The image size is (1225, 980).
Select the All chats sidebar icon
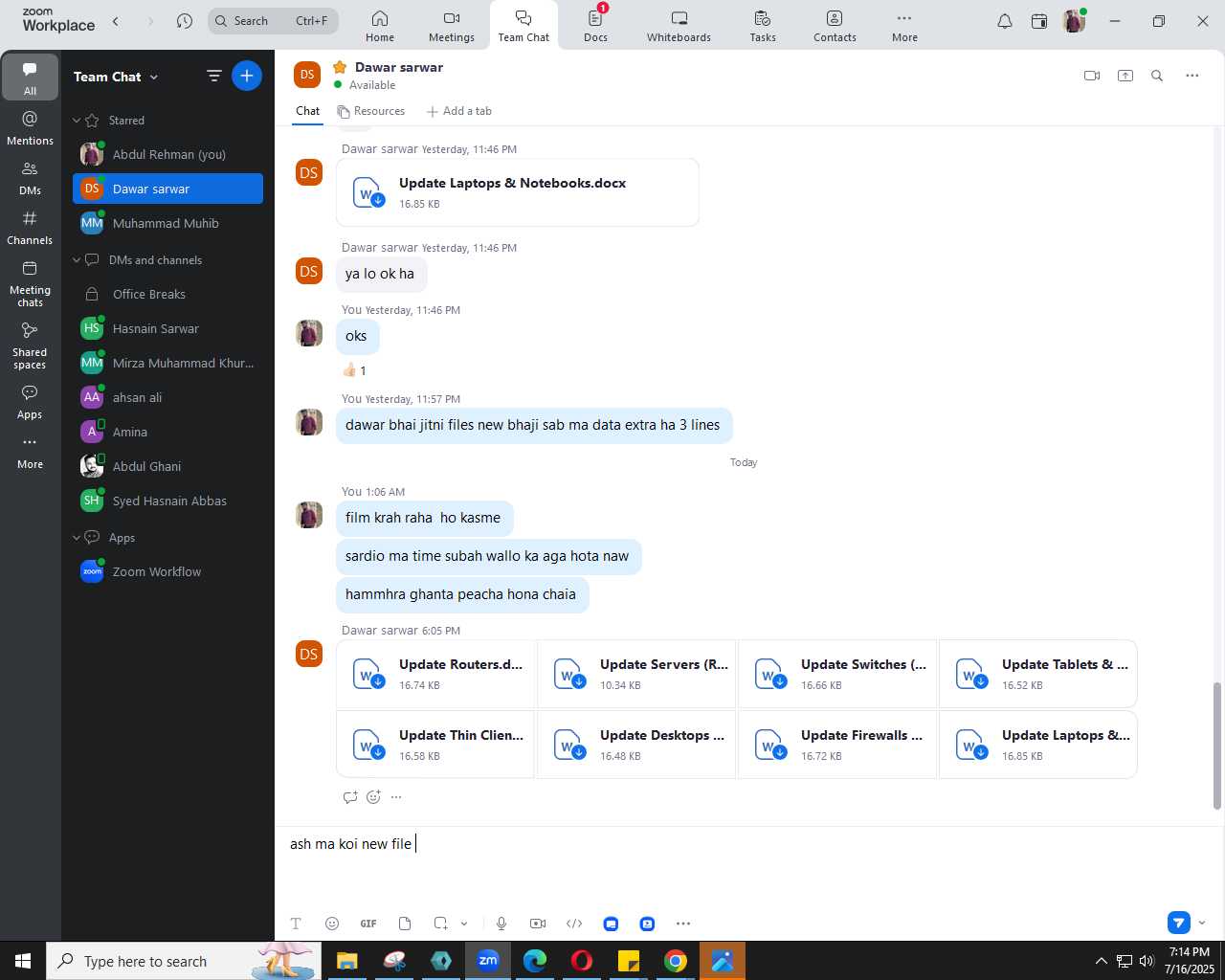[x=30, y=78]
